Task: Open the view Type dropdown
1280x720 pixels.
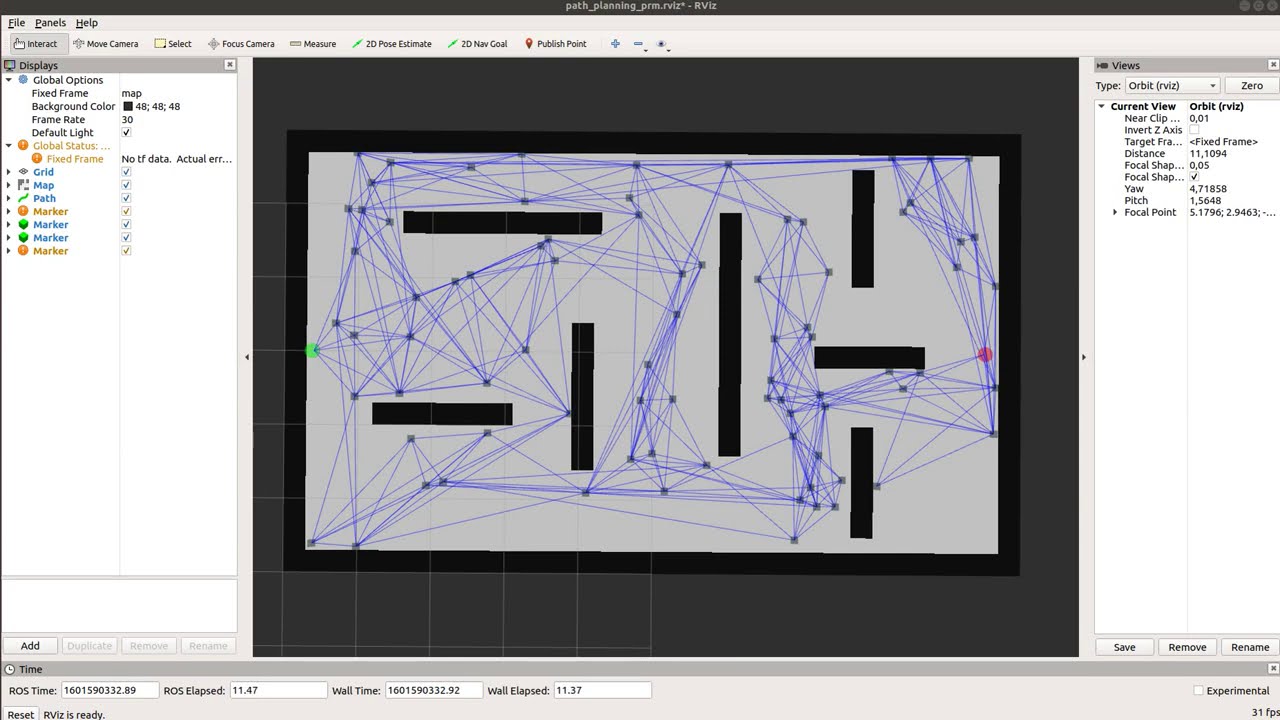Action: click(x=1173, y=86)
